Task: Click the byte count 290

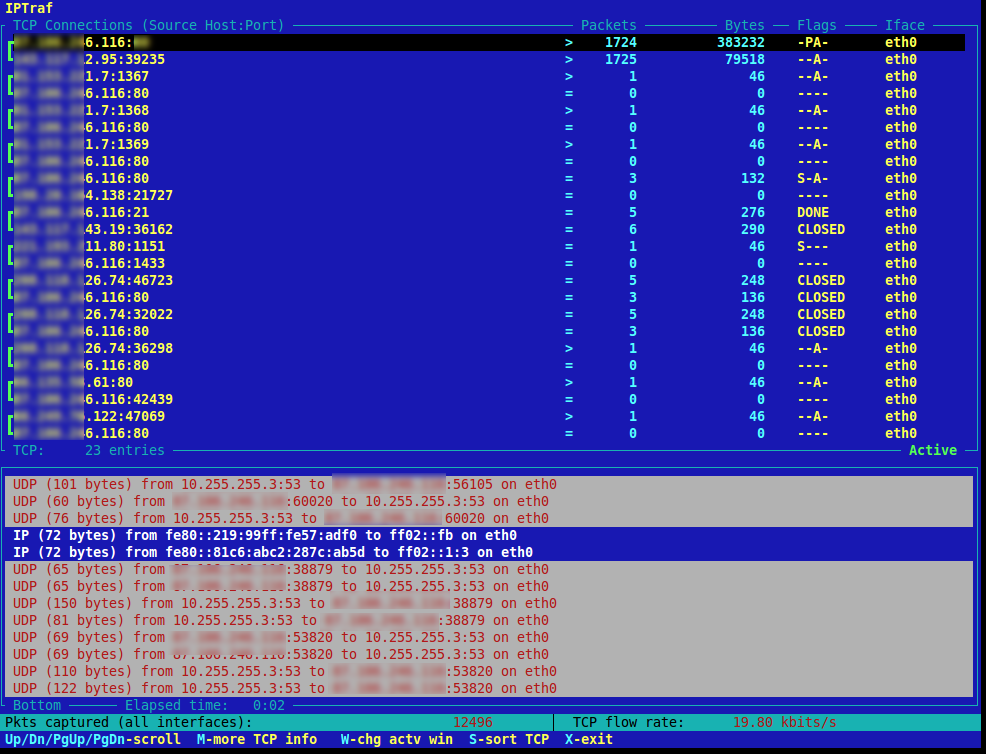Action: 753,229
